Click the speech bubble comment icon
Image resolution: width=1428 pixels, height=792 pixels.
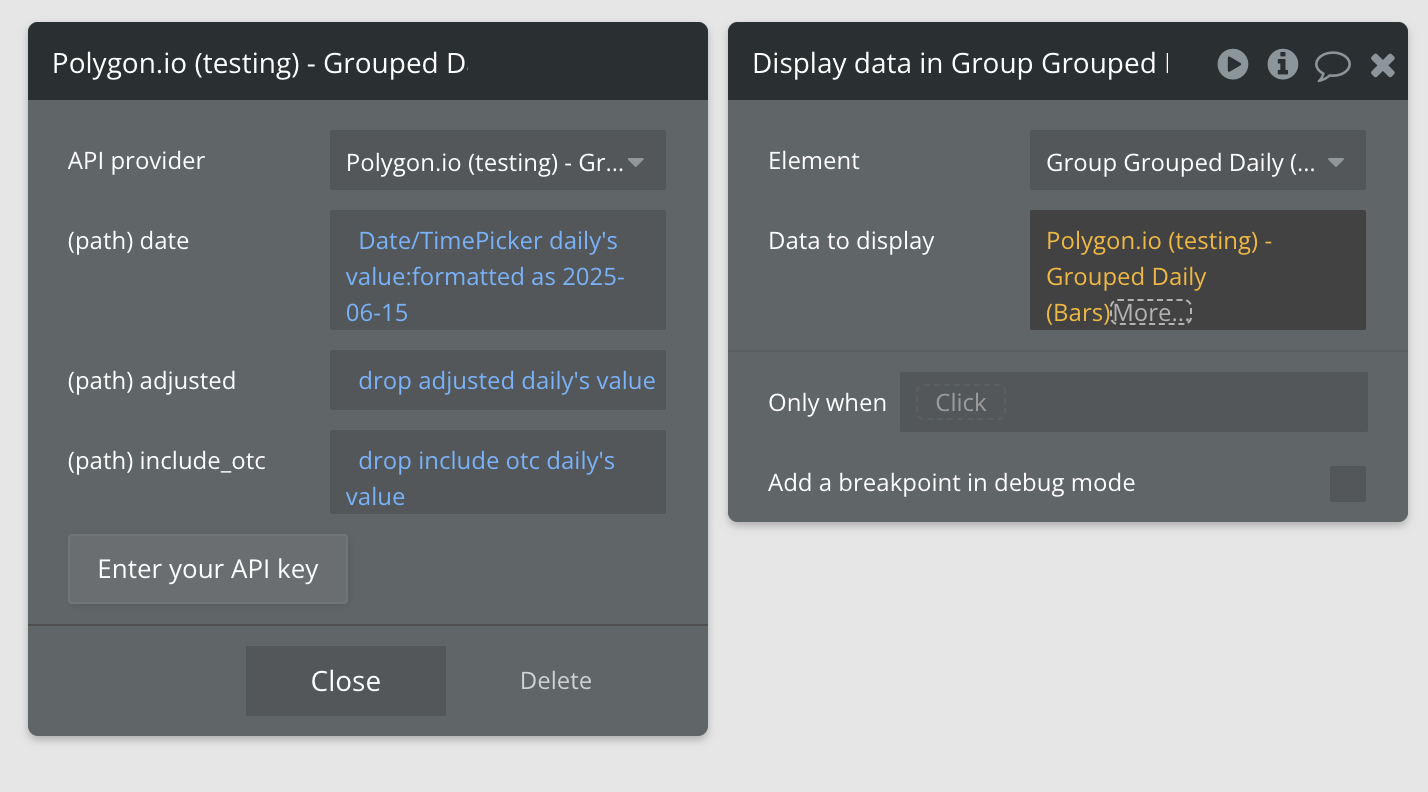(1332, 66)
